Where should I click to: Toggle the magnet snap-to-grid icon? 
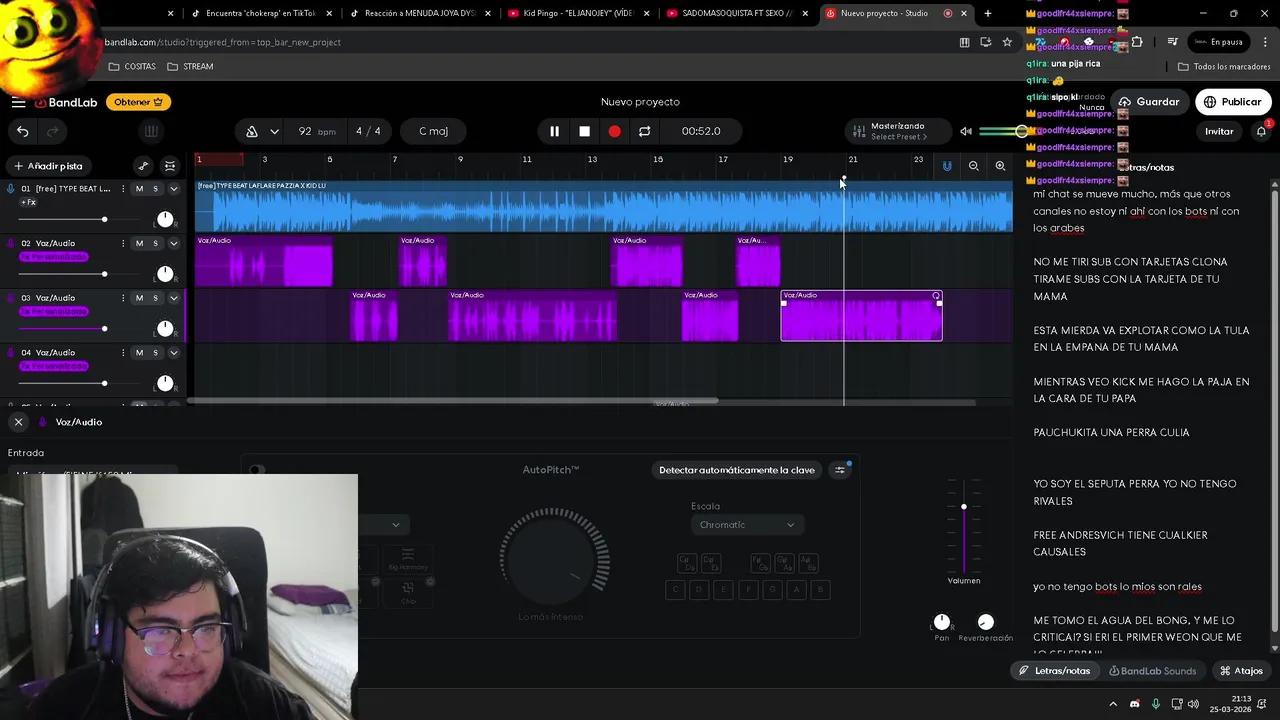tap(947, 166)
